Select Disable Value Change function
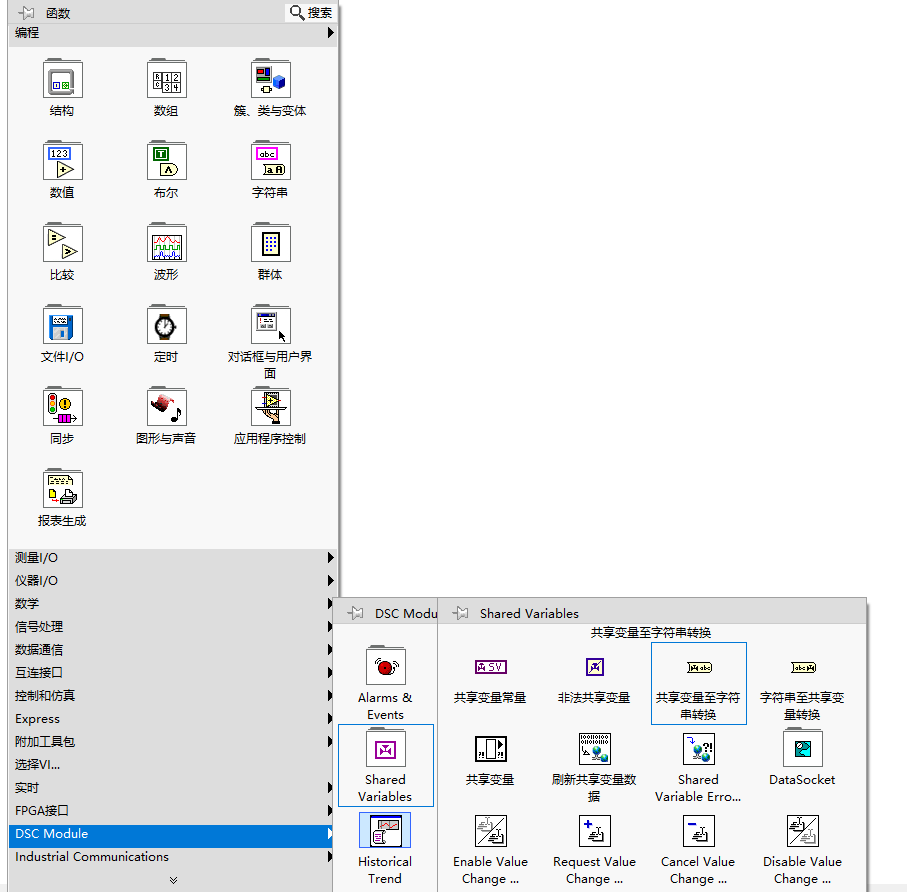Screen dimensions: 907x892 click(x=803, y=831)
